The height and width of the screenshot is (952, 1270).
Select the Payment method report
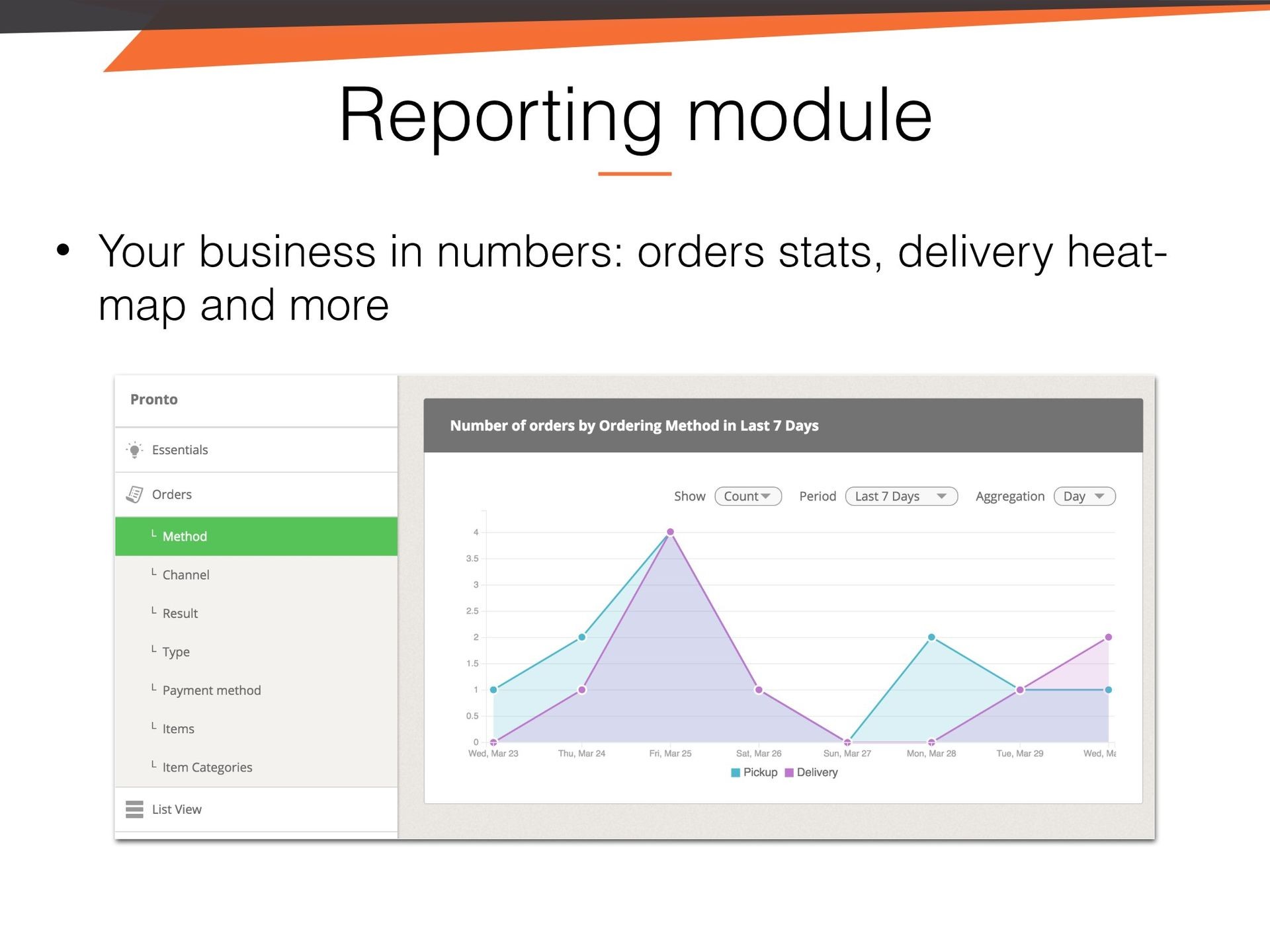(x=212, y=690)
